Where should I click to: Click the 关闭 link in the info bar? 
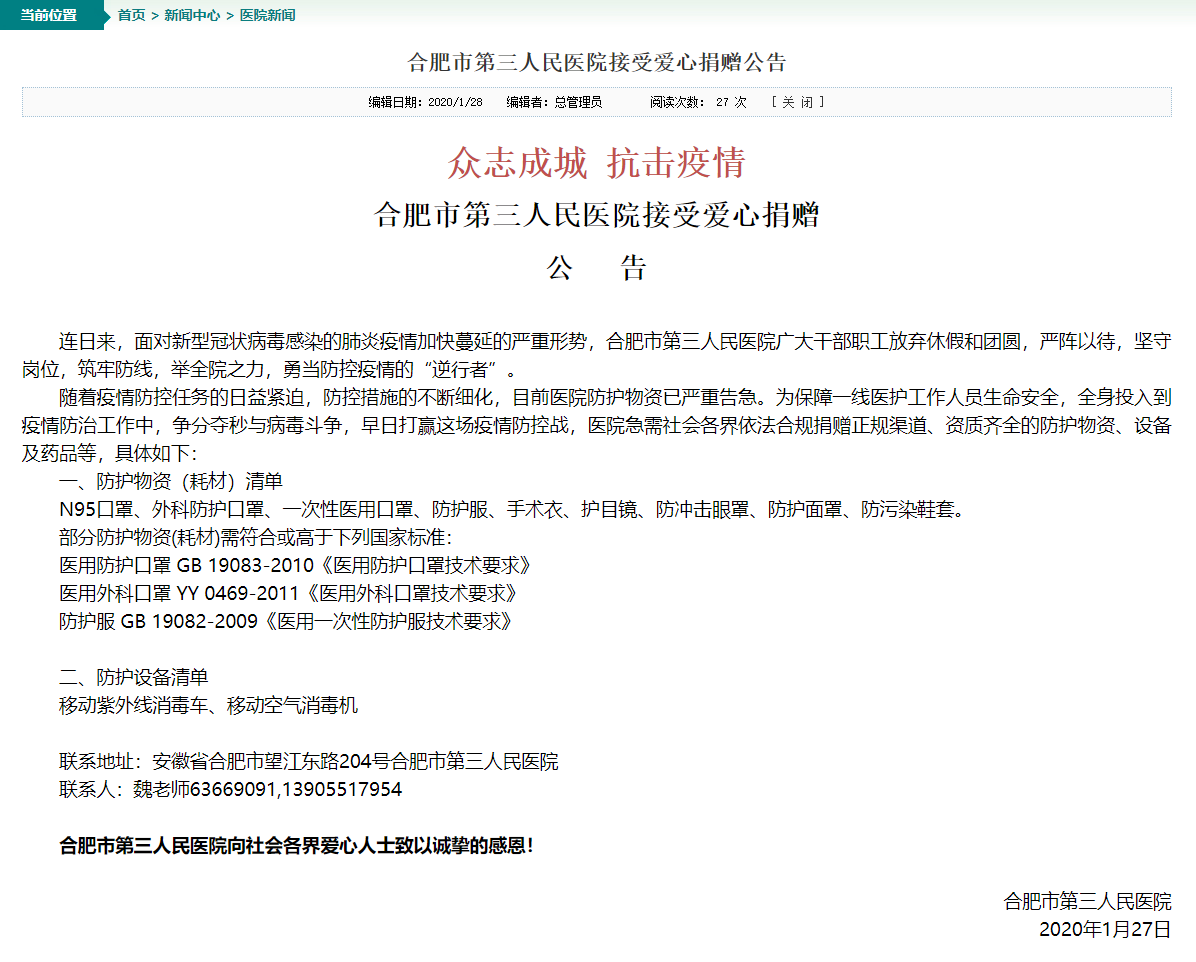tap(798, 102)
